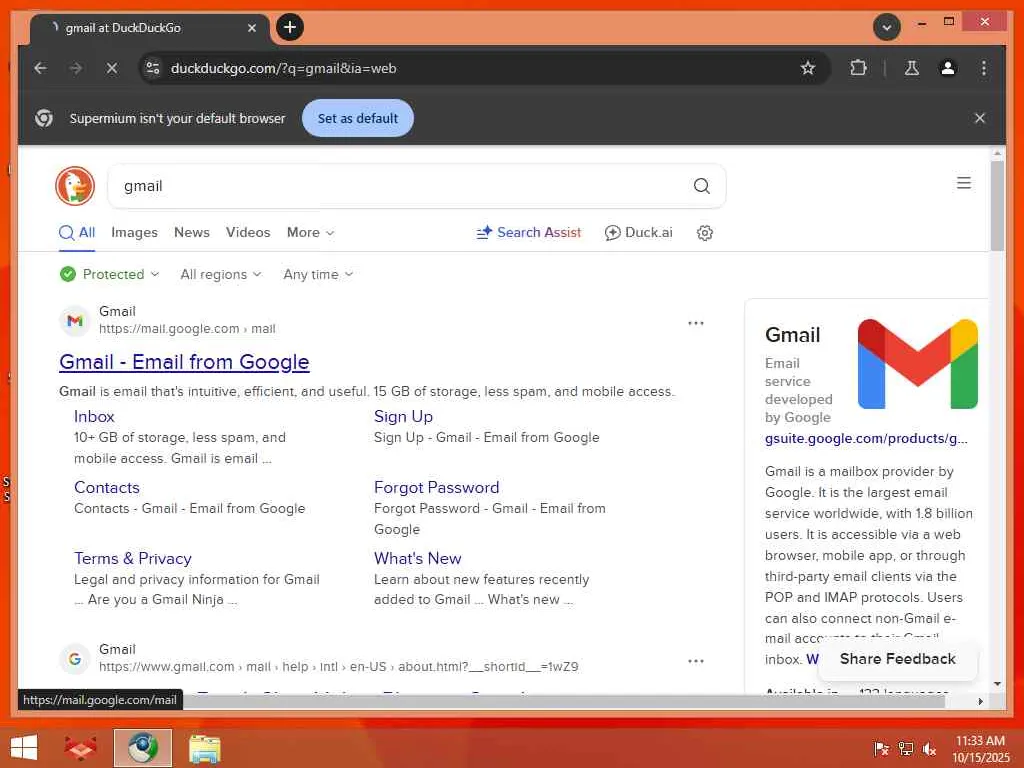Open the Chrome Labs flask icon

pyautogui.click(x=912, y=68)
